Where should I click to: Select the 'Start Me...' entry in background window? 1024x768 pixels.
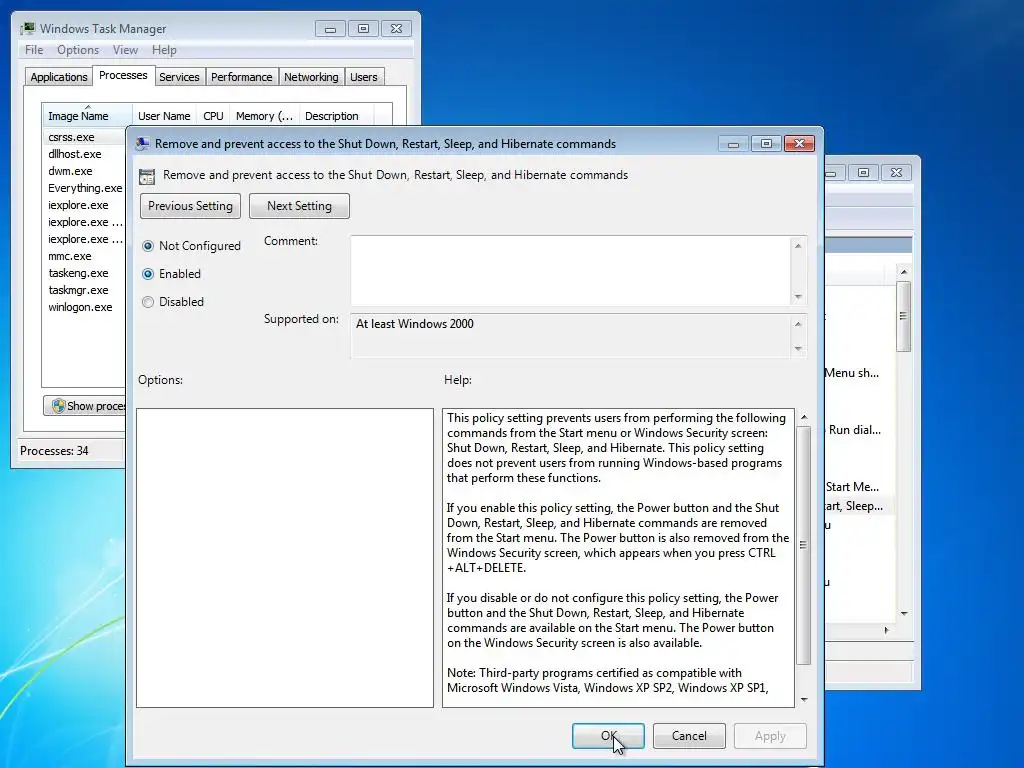coord(852,487)
